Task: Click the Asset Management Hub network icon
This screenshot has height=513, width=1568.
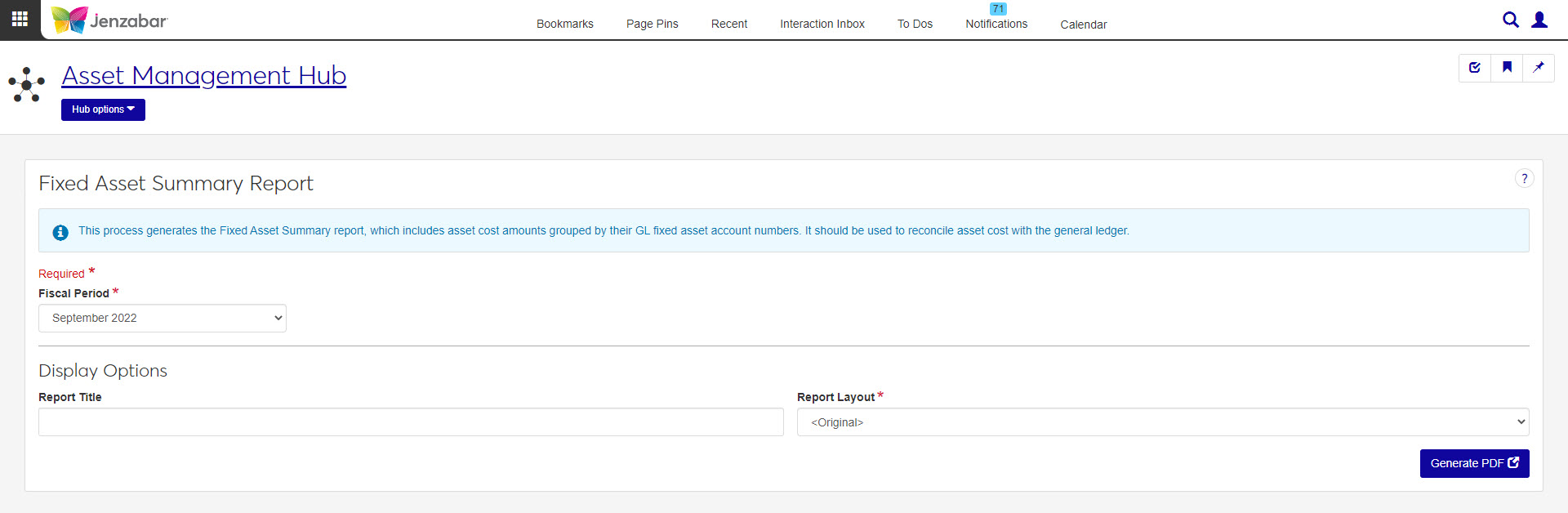Action: [x=27, y=84]
